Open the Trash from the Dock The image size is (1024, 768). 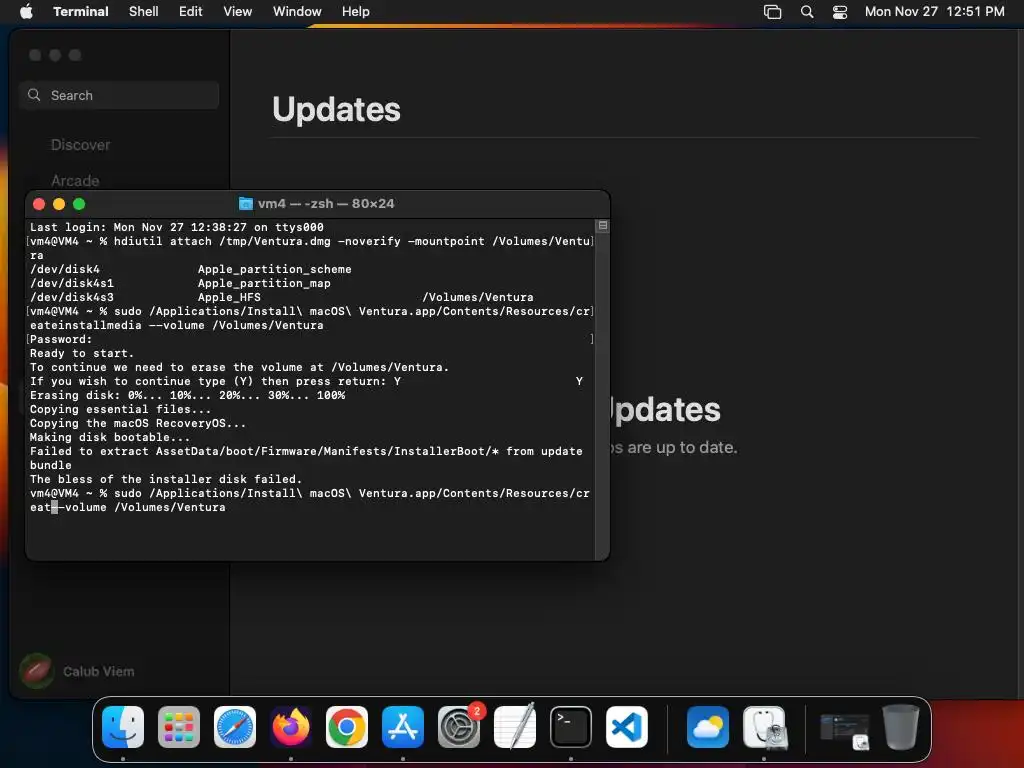coord(901,726)
